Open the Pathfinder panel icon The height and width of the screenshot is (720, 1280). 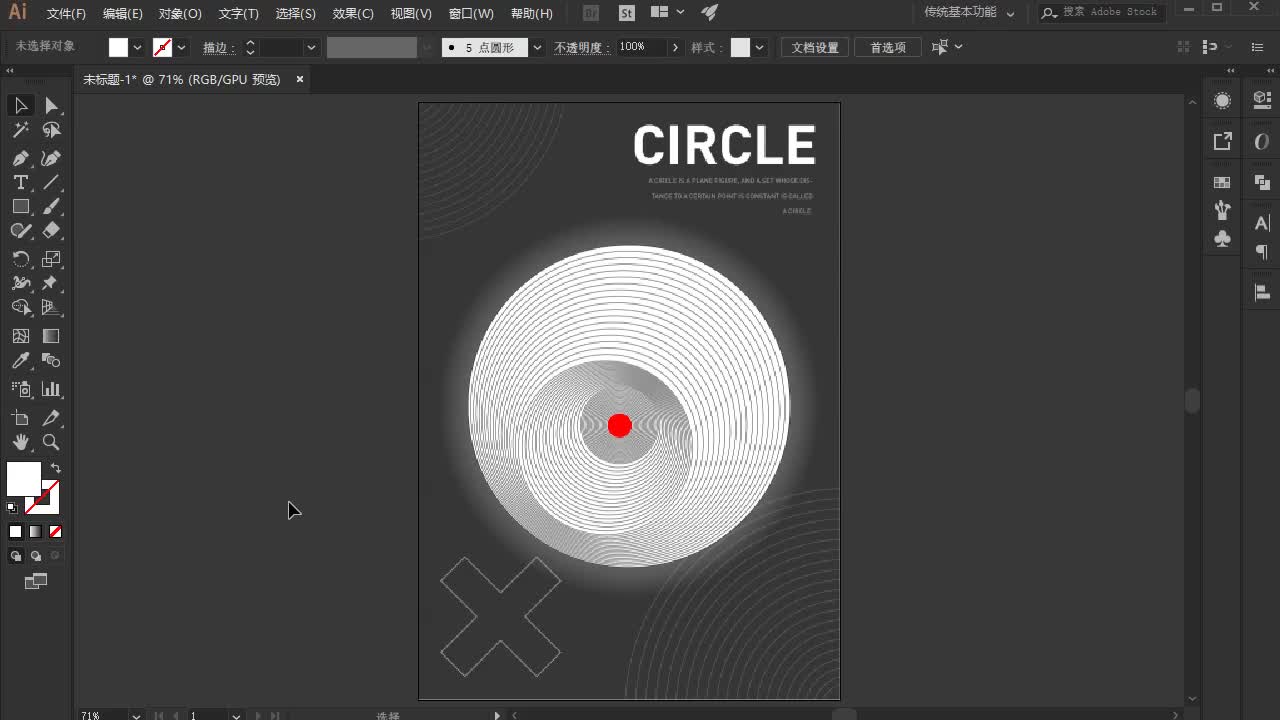tap(1262, 182)
